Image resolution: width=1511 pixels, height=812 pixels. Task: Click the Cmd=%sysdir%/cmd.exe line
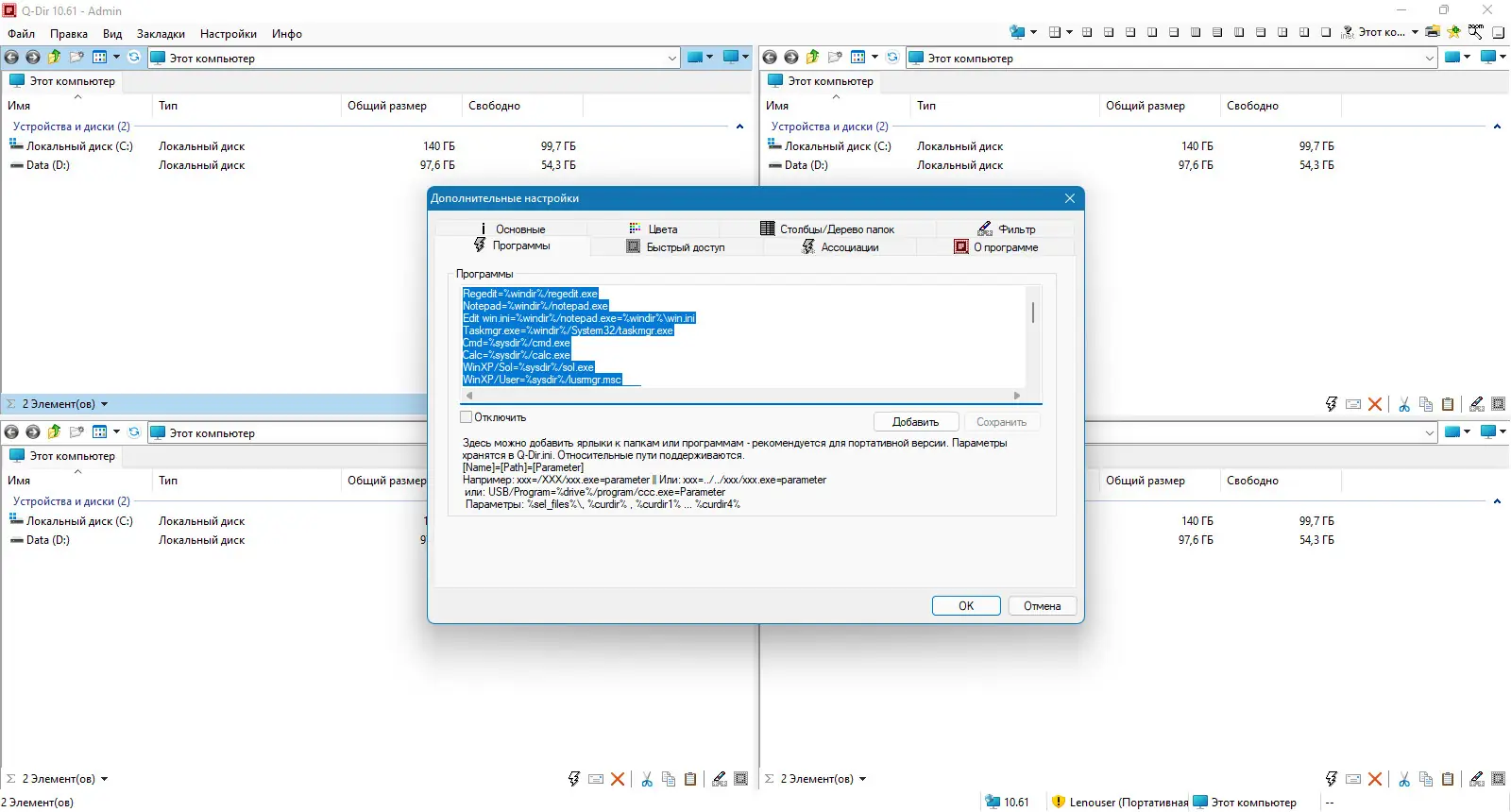pyautogui.click(x=517, y=343)
